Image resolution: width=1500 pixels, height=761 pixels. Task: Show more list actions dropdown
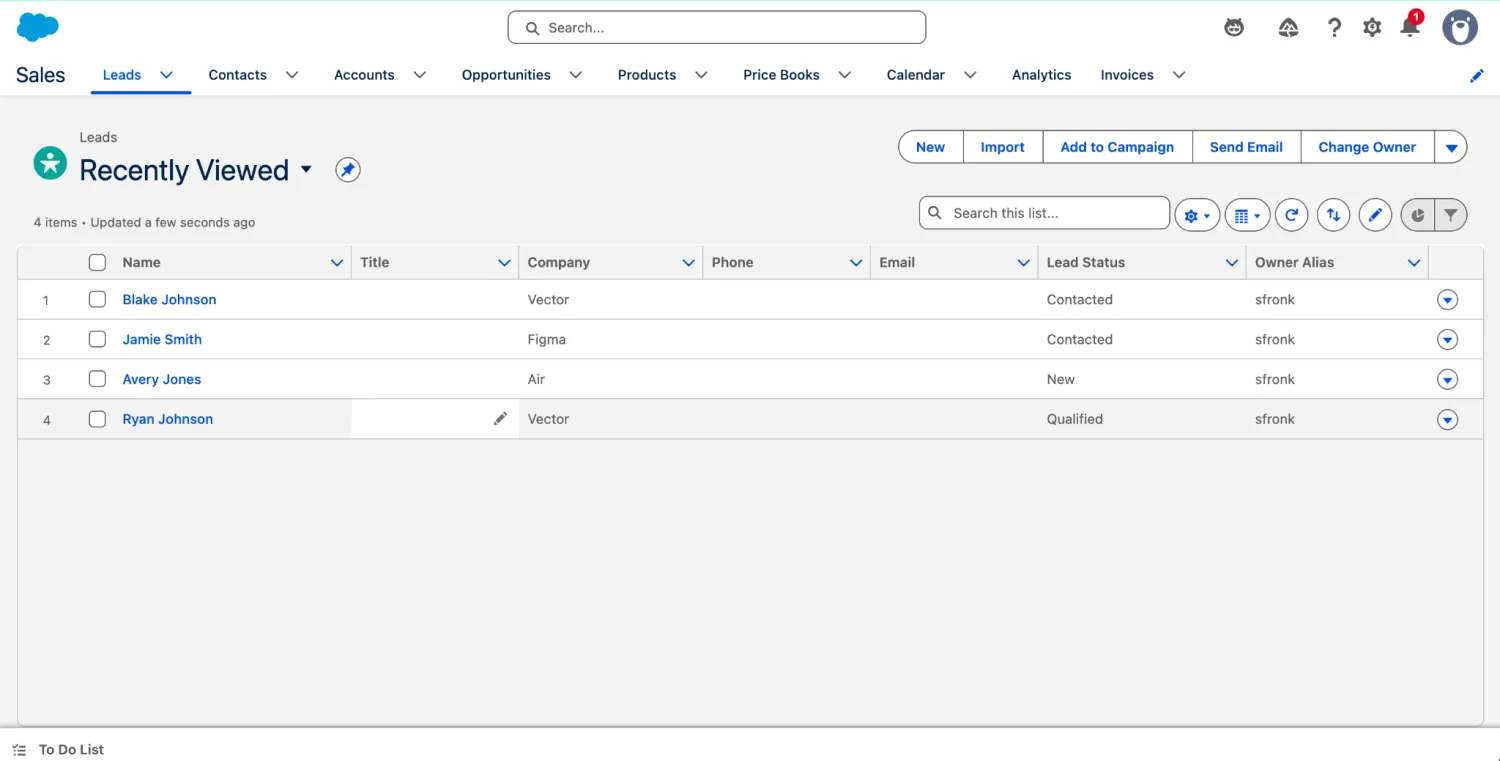1451,147
